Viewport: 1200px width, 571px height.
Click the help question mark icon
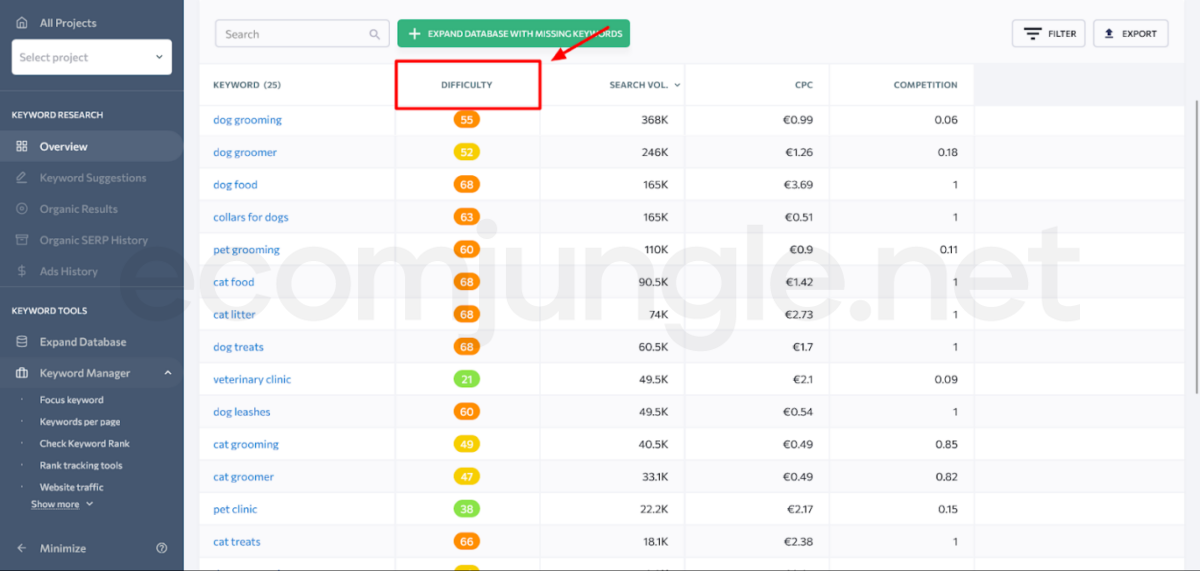tap(162, 548)
